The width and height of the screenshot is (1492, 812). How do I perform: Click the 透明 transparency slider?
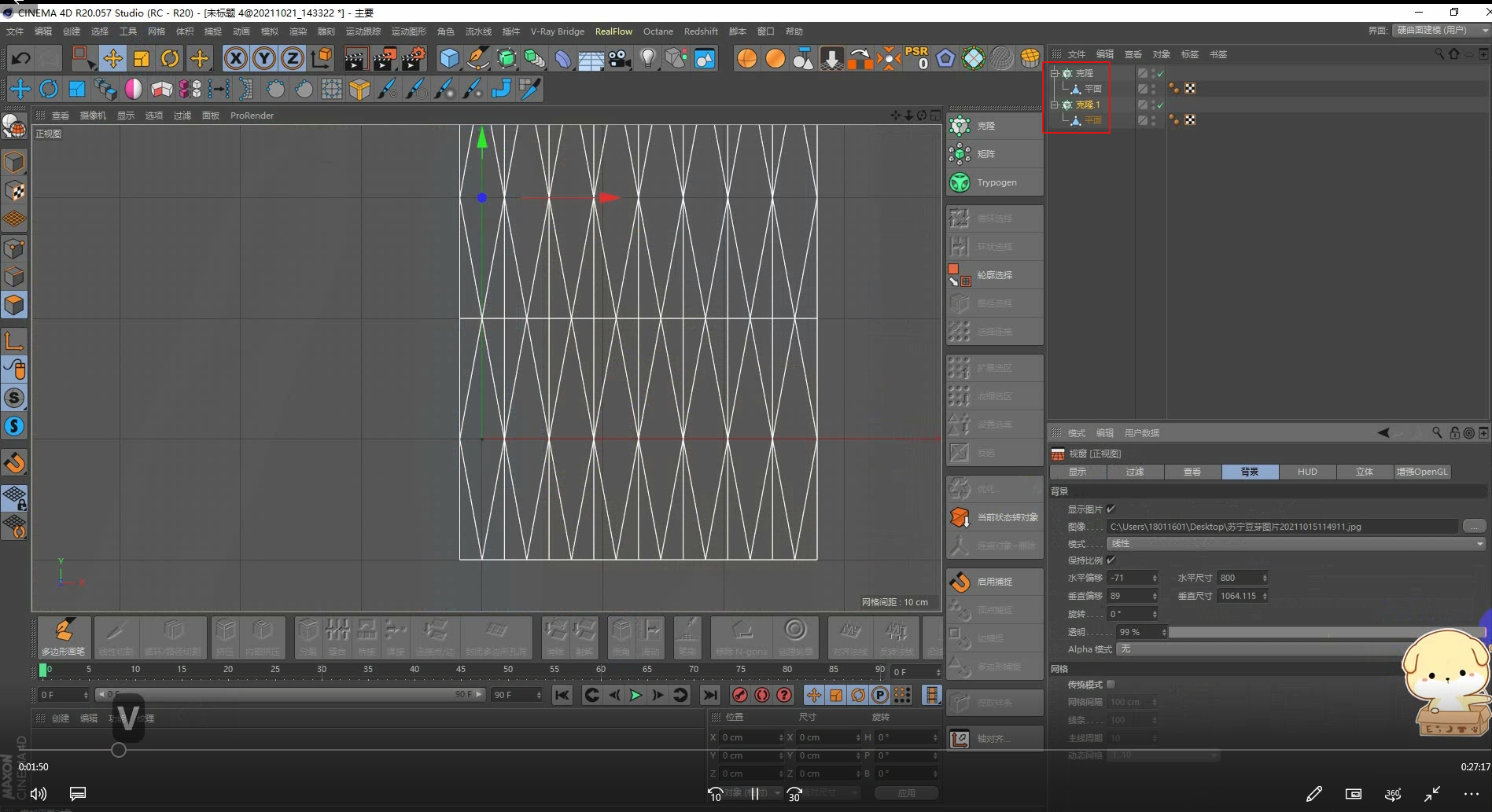point(1325,632)
